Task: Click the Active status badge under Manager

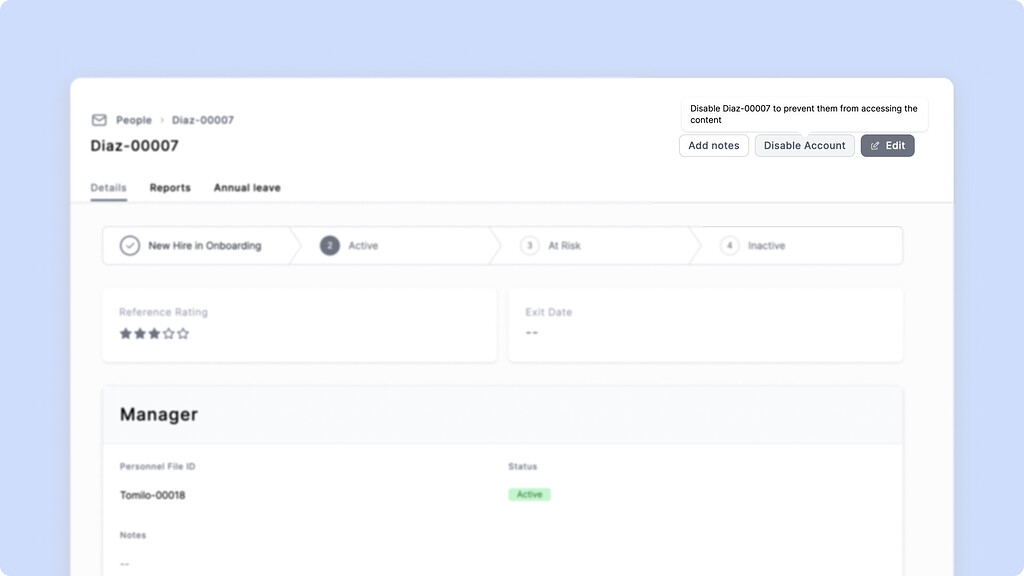Action: coord(529,494)
